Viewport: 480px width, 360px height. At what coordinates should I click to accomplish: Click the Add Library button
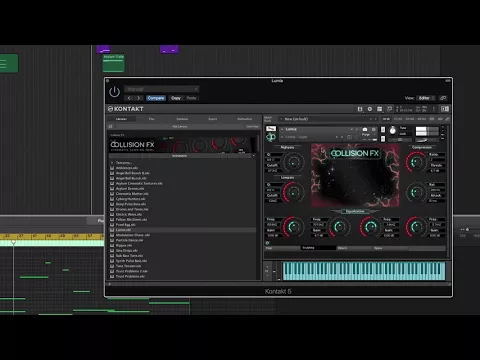180,127
